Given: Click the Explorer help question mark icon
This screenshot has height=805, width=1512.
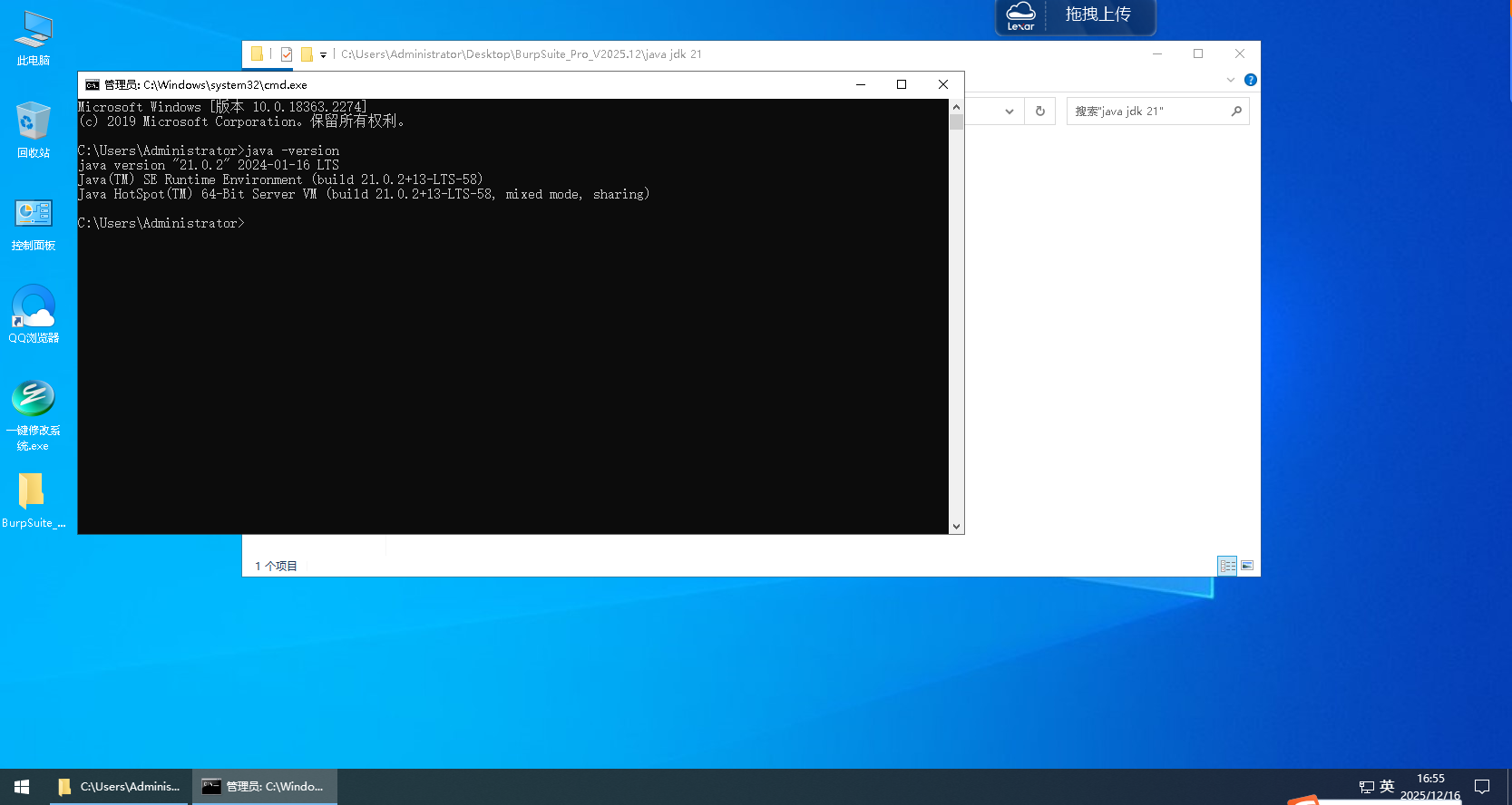Looking at the screenshot, I should coord(1251,80).
